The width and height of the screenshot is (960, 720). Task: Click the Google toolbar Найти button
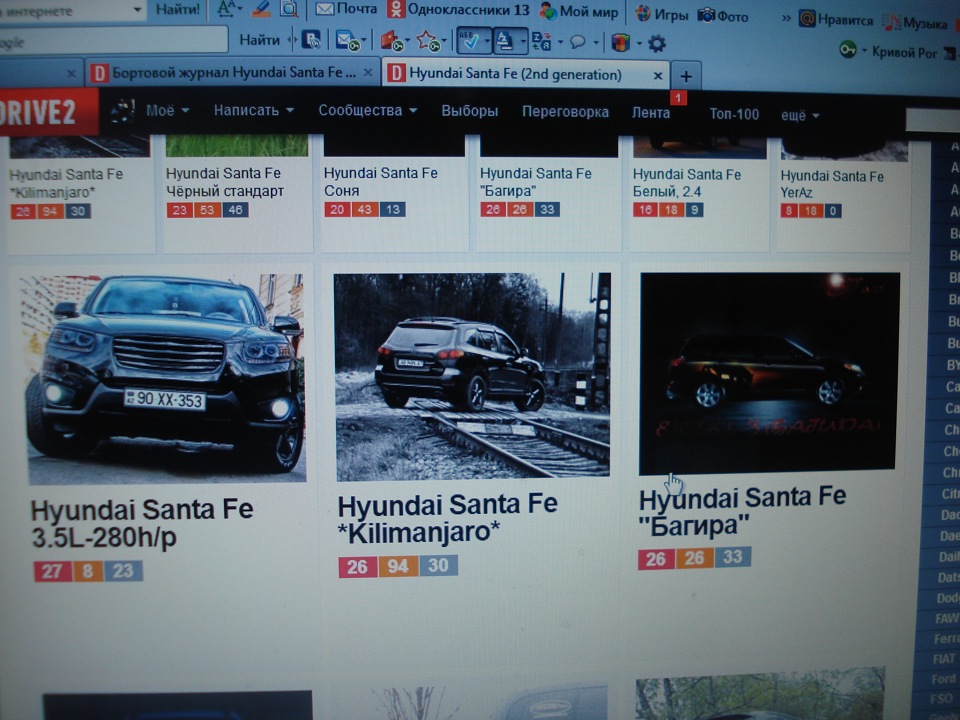tap(259, 40)
